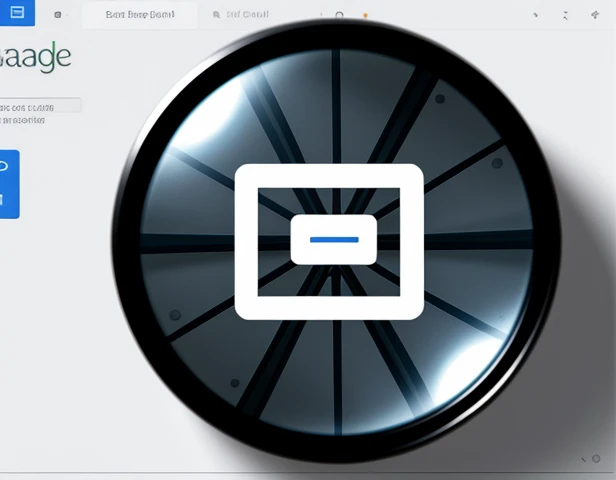Click the first of the three top-right toolbar icons
616x480 pixels.
coord(536,16)
